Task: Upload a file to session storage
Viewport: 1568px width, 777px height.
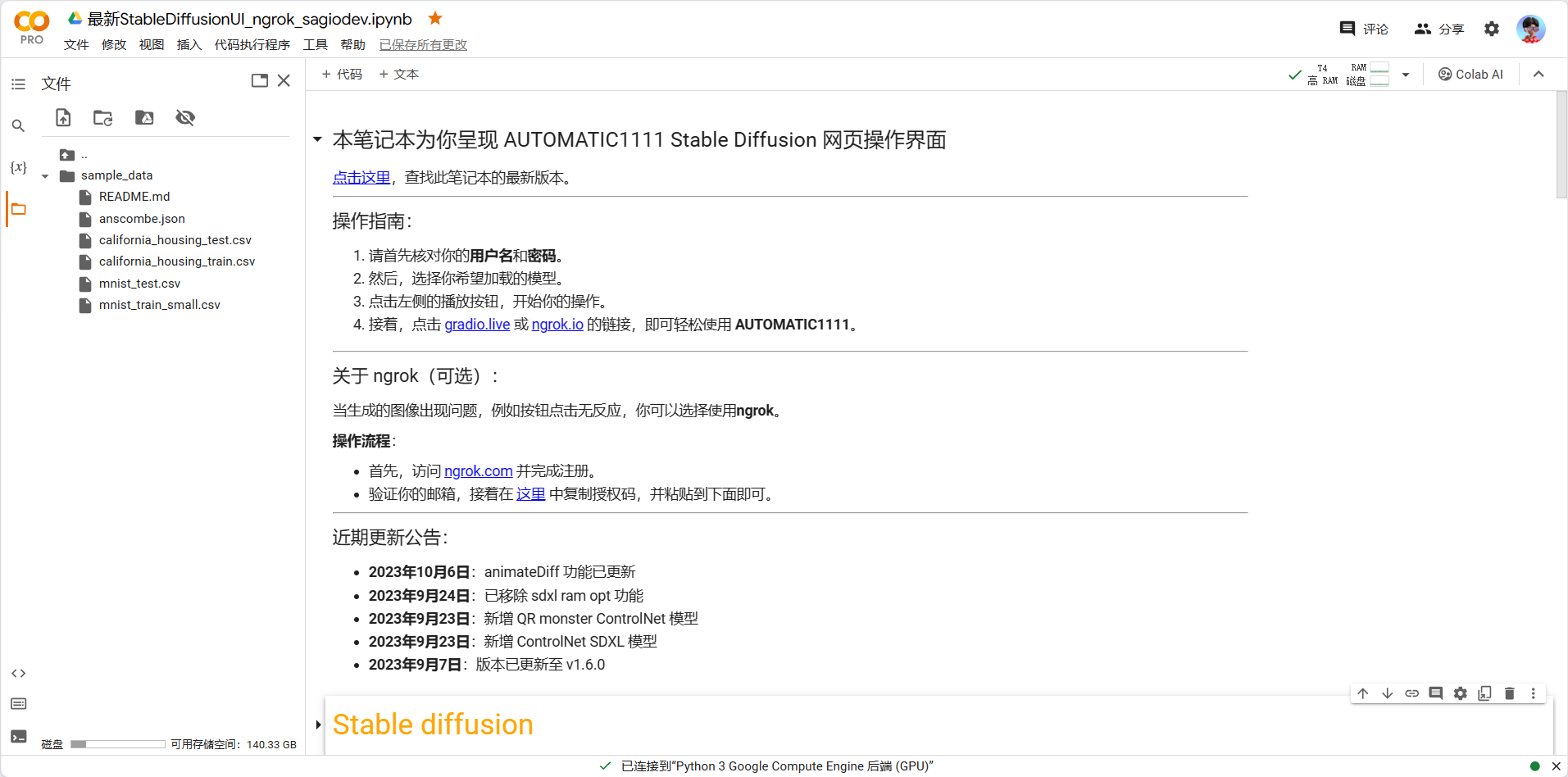Action: tap(62, 117)
